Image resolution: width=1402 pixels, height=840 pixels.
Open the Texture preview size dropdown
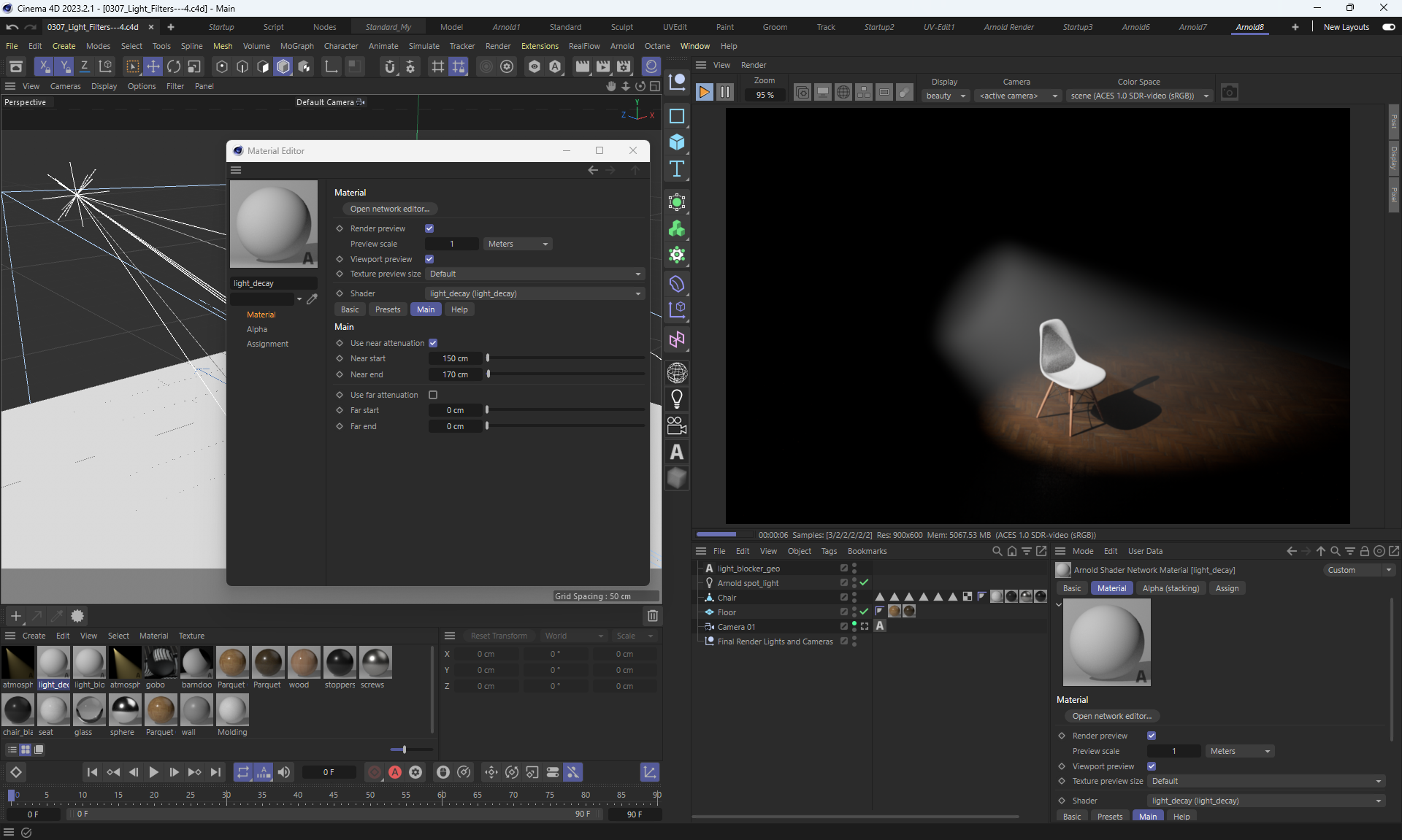pyautogui.click(x=535, y=274)
